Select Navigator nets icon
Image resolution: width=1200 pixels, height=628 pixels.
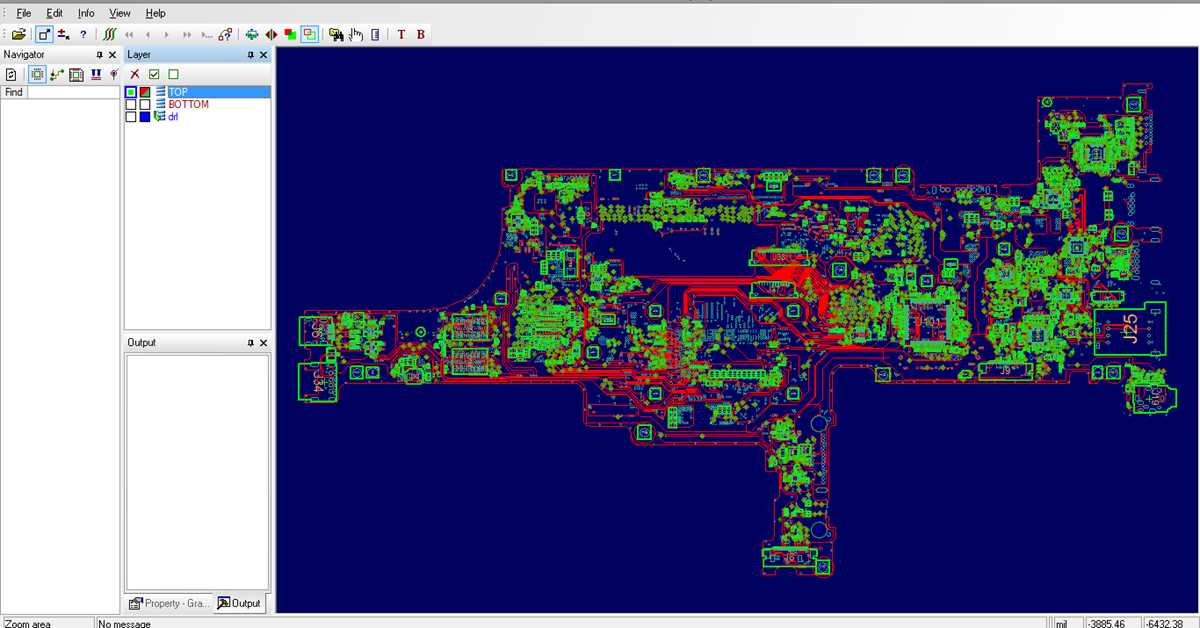tap(57, 74)
